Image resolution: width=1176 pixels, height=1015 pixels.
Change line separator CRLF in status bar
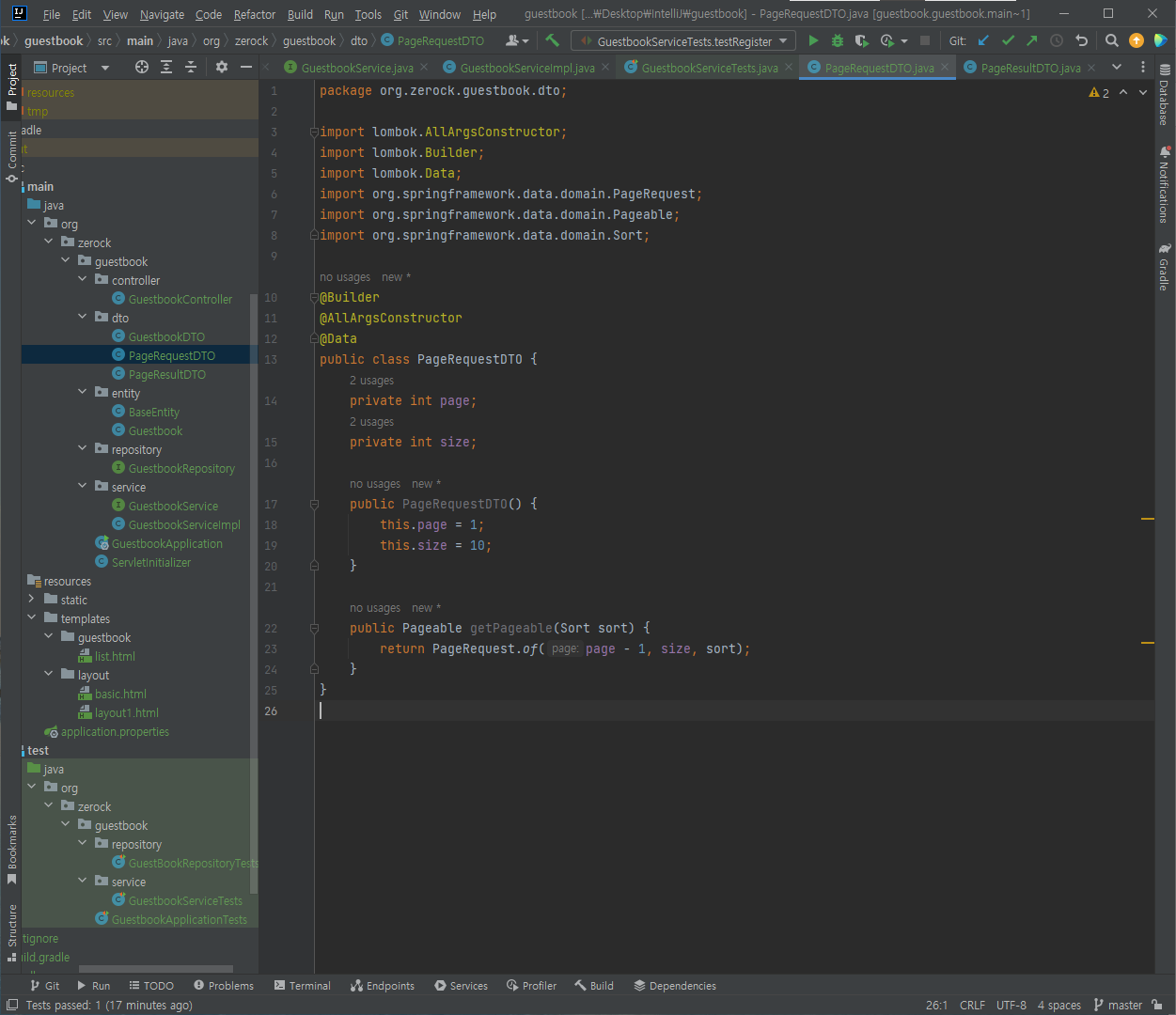coord(972,1005)
